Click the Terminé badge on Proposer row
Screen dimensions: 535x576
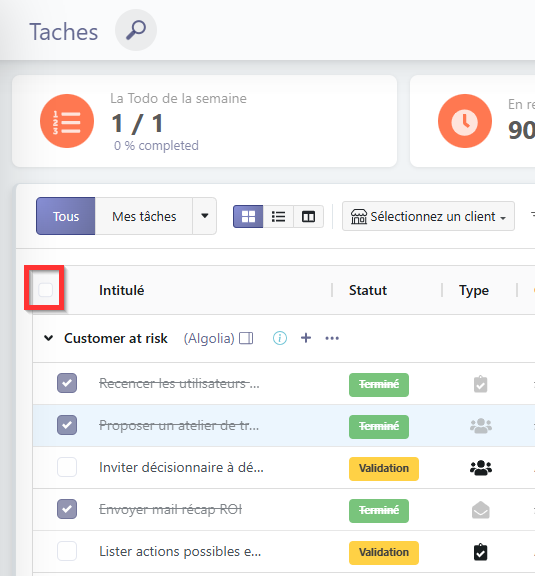(x=379, y=426)
